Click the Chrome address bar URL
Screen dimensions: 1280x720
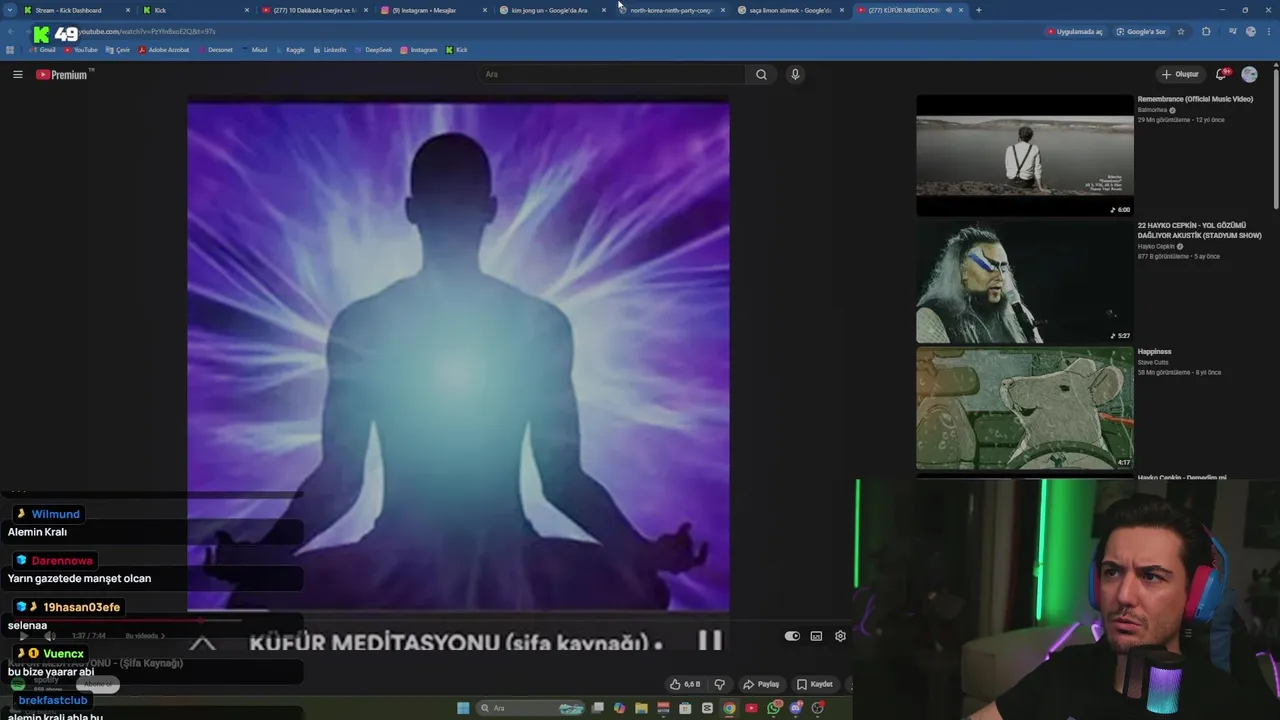tap(148, 31)
